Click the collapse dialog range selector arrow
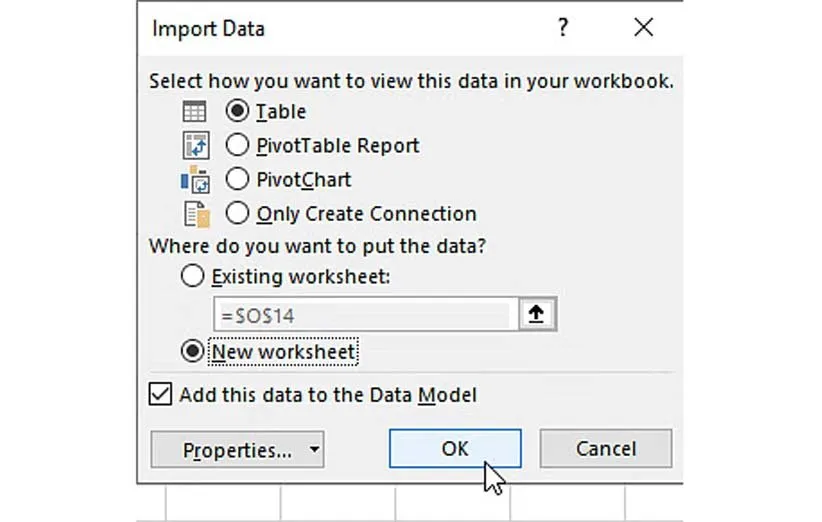The height and width of the screenshot is (522, 822). 536,315
